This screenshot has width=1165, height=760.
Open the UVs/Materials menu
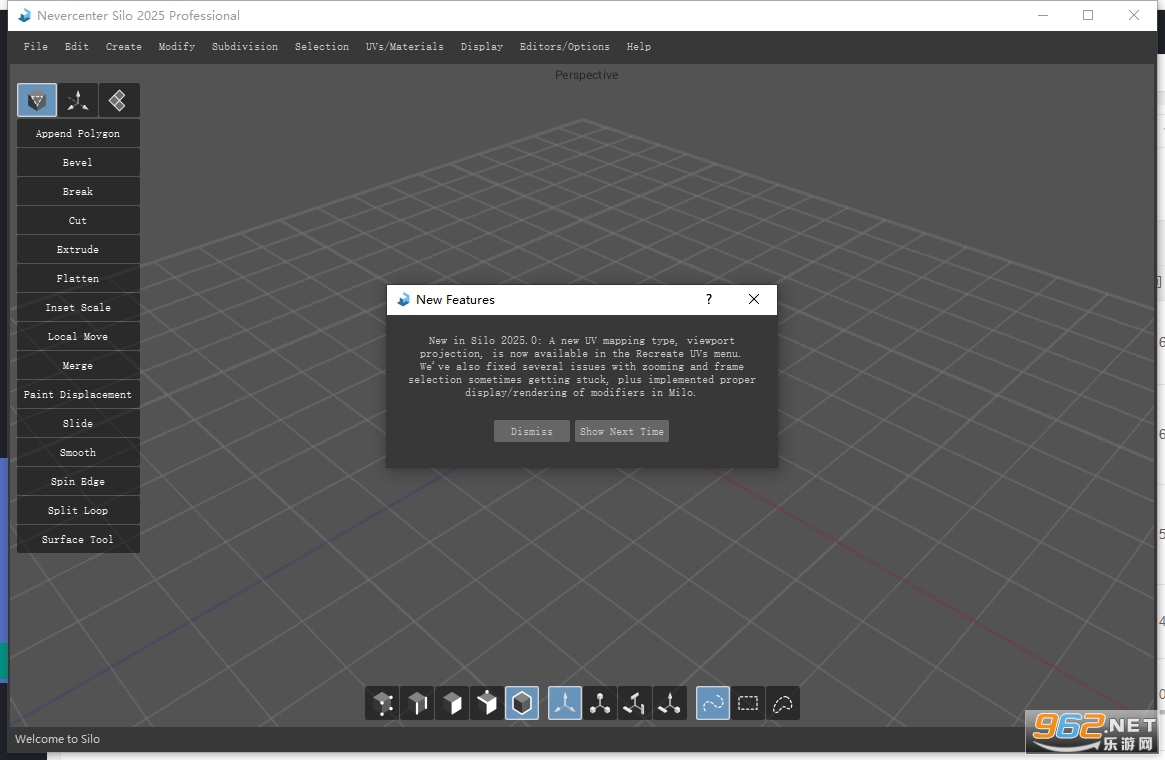(404, 47)
